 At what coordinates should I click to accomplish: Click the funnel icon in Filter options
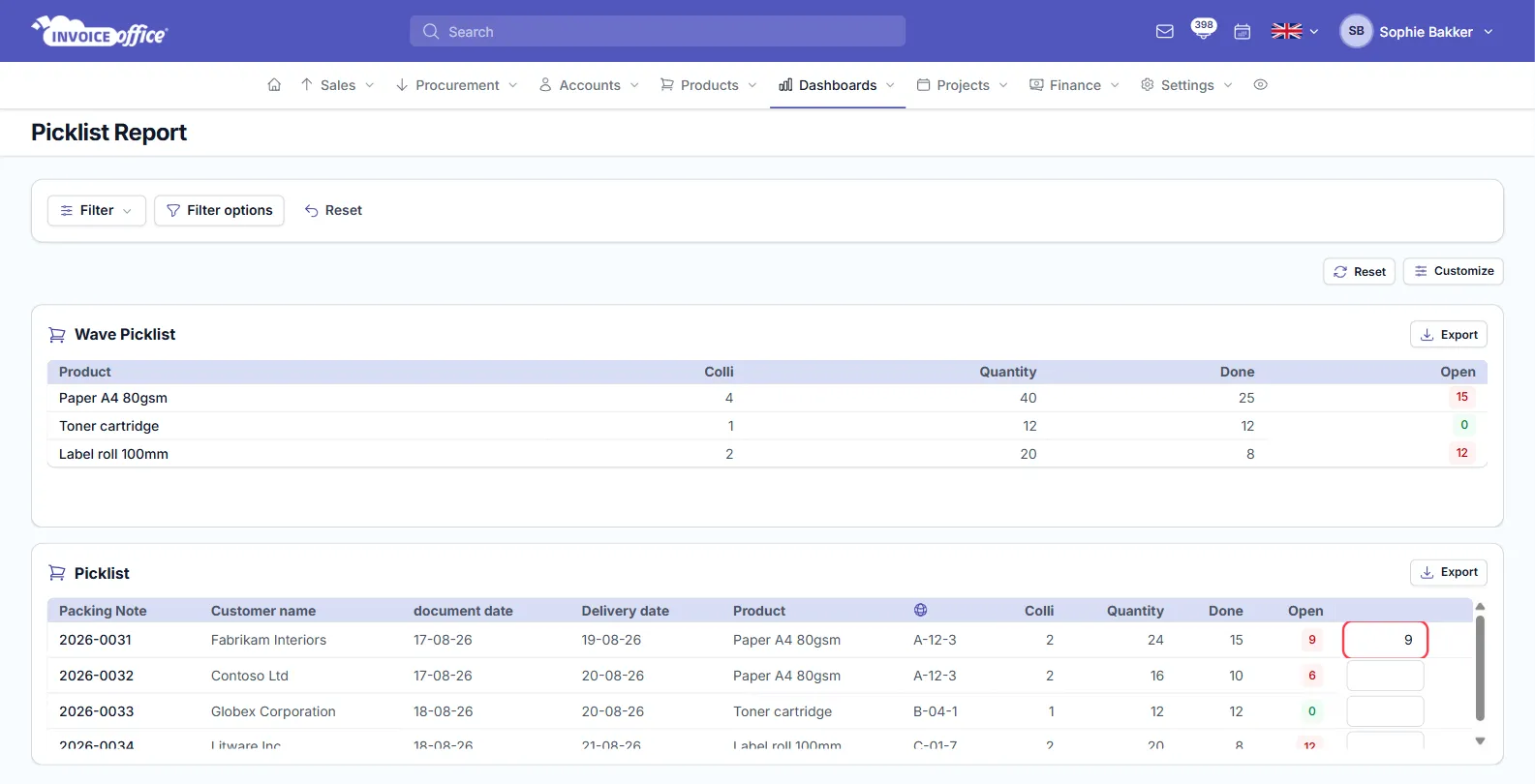point(173,210)
